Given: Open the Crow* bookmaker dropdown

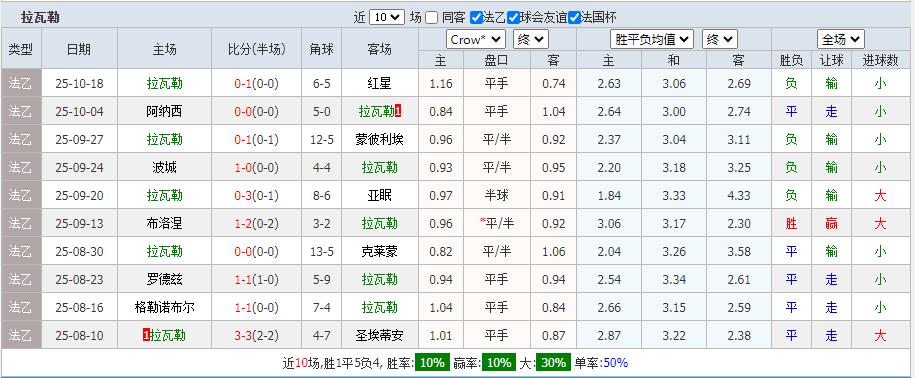Looking at the screenshot, I should [x=476, y=40].
